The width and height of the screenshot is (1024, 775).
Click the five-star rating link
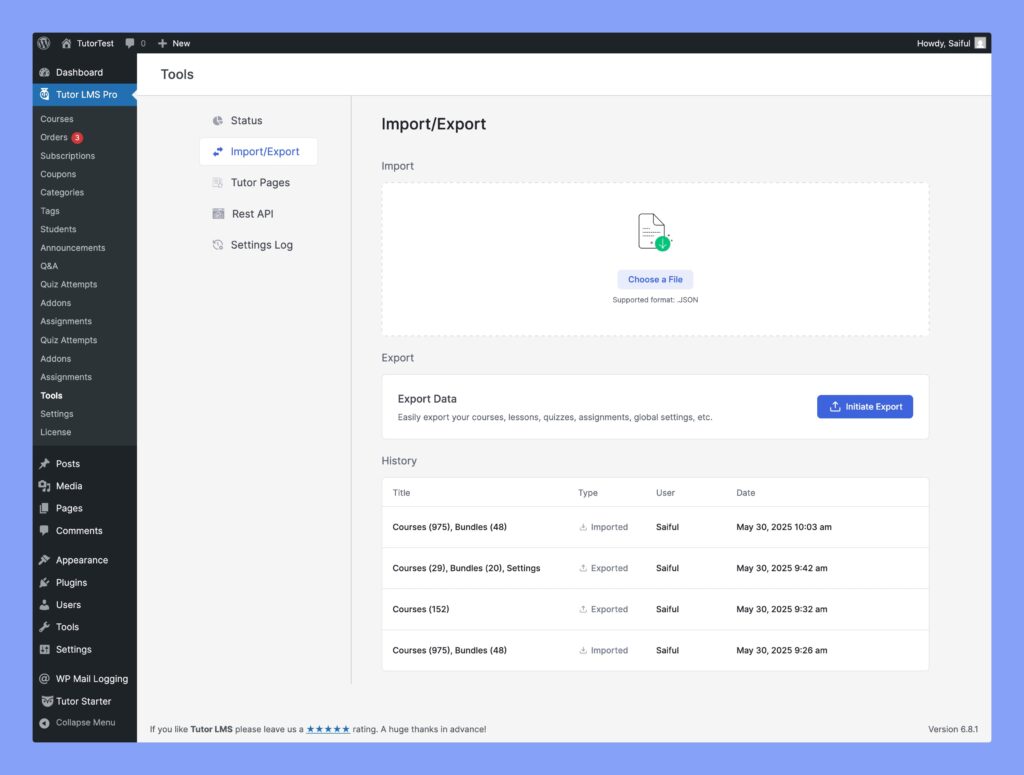[x=328, y=729]
